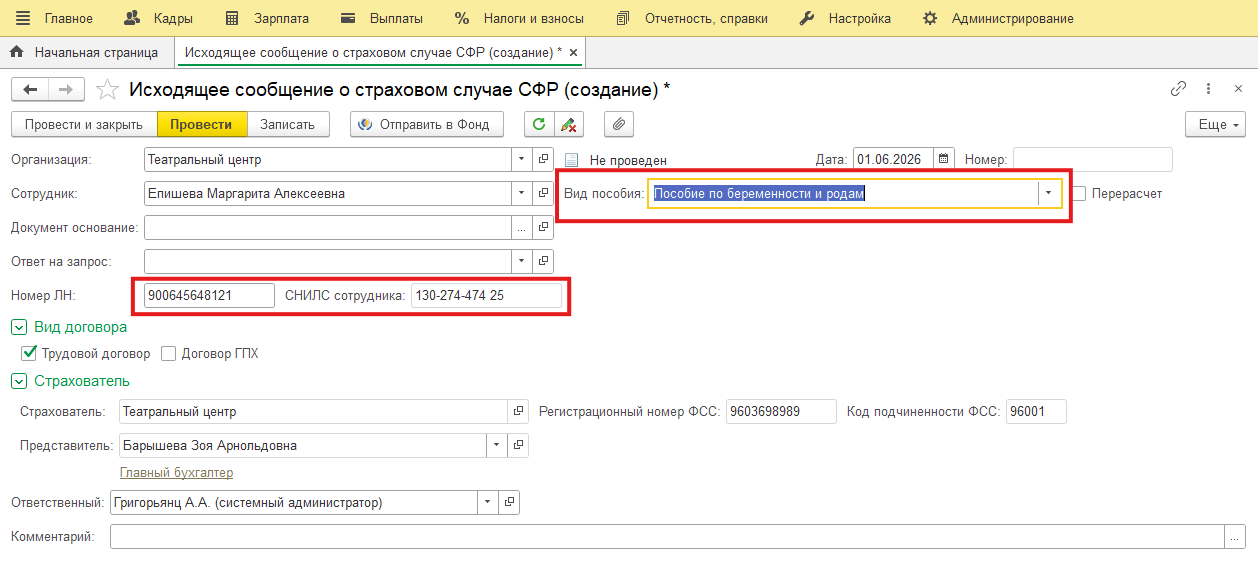Click the Дата field
1258x573 pixels.
893,159
